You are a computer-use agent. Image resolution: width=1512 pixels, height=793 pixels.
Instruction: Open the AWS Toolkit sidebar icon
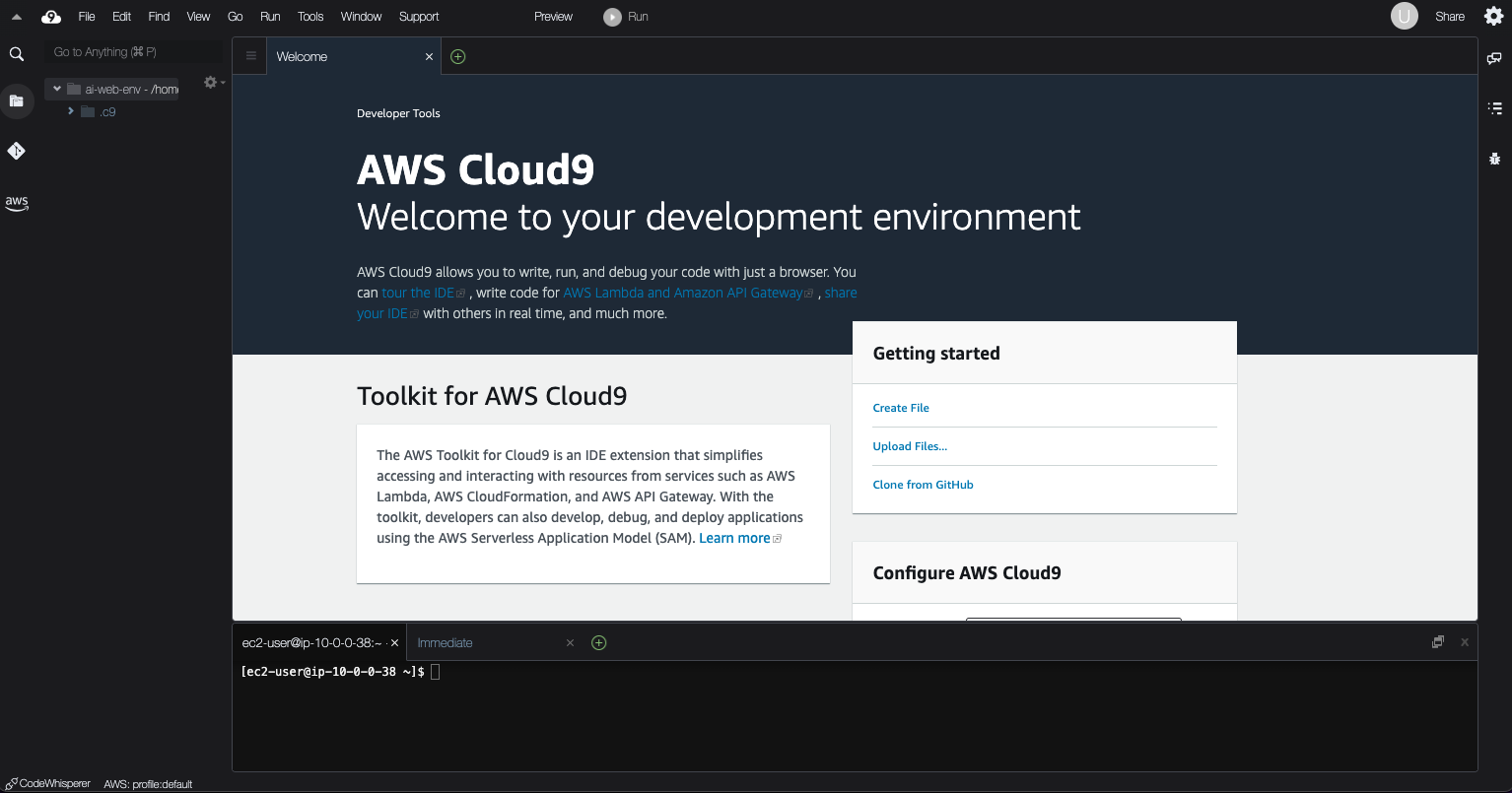(x=17, y=202)
